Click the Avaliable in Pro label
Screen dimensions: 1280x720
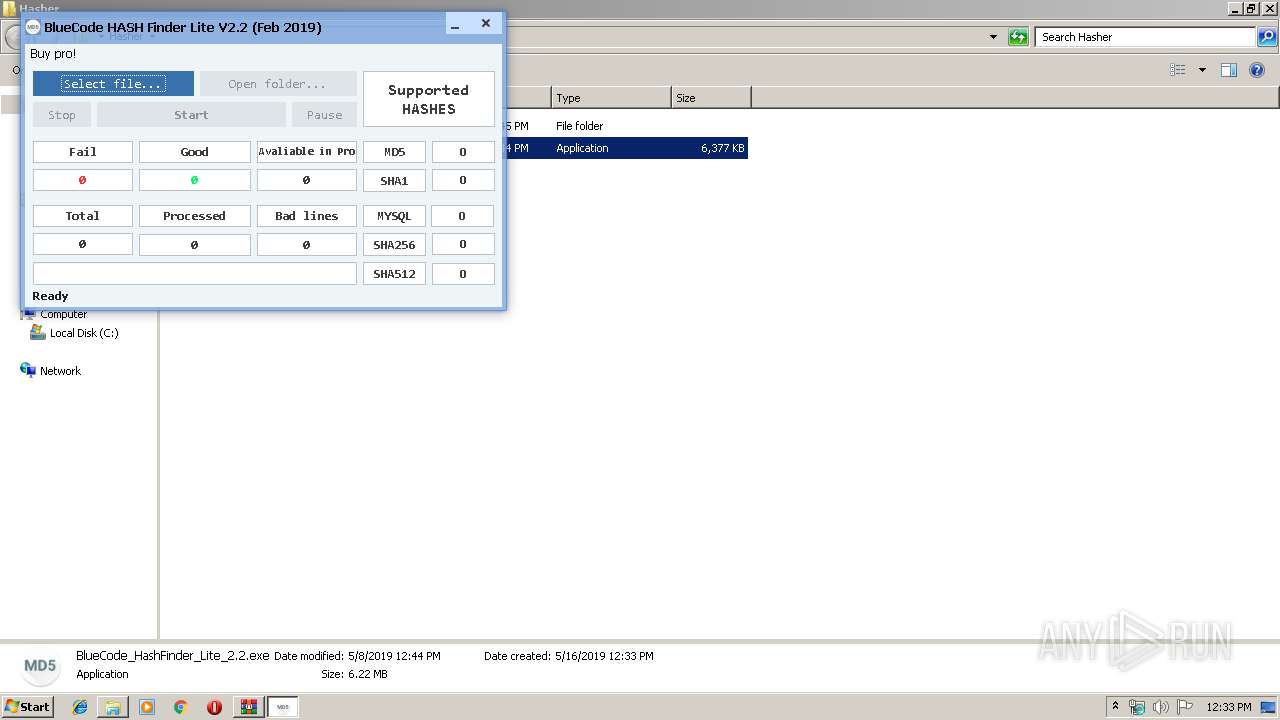[x=307, y=152]
